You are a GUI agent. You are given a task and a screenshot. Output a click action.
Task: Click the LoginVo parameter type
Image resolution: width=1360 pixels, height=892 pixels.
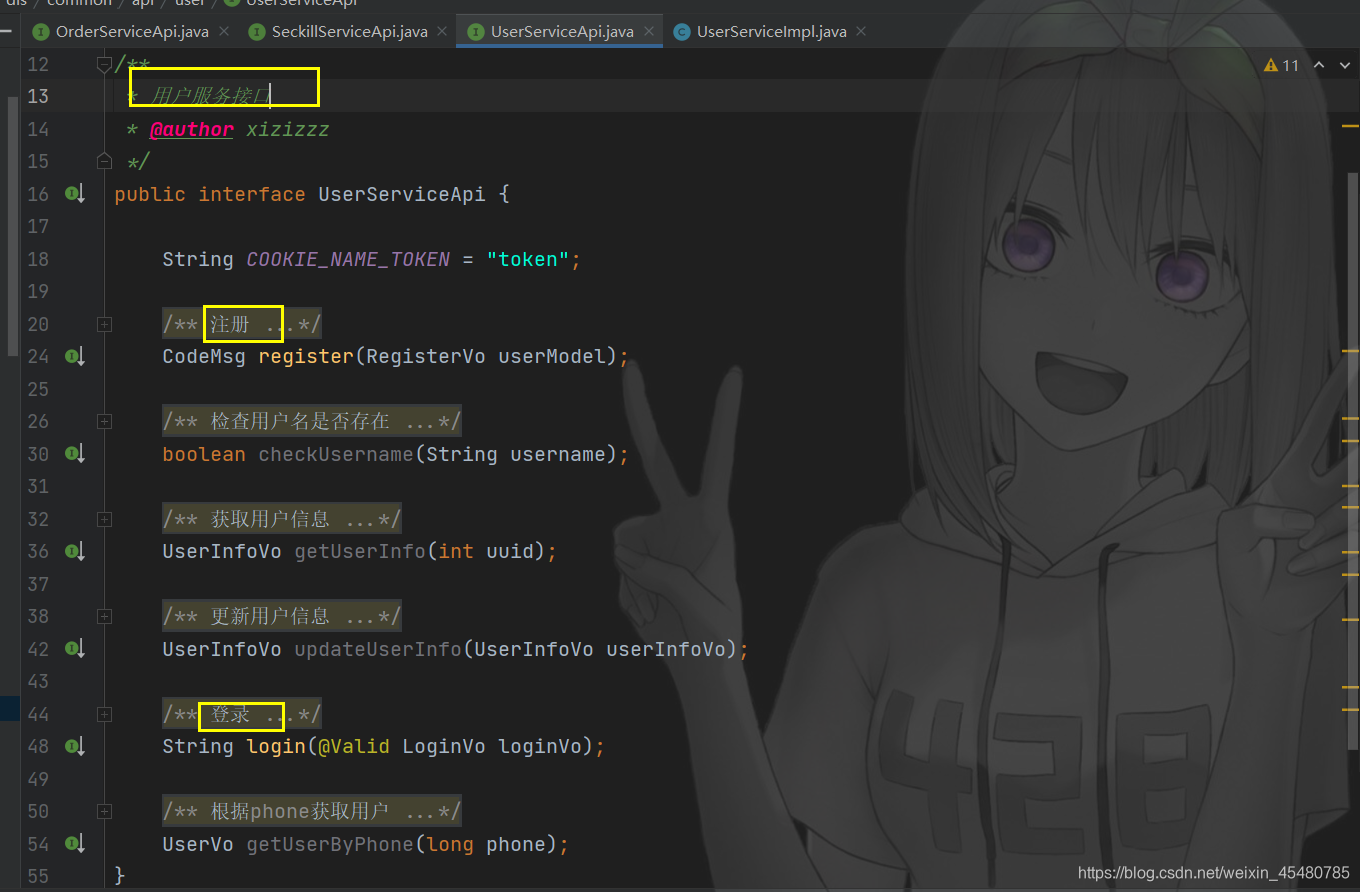pos(444,746)
